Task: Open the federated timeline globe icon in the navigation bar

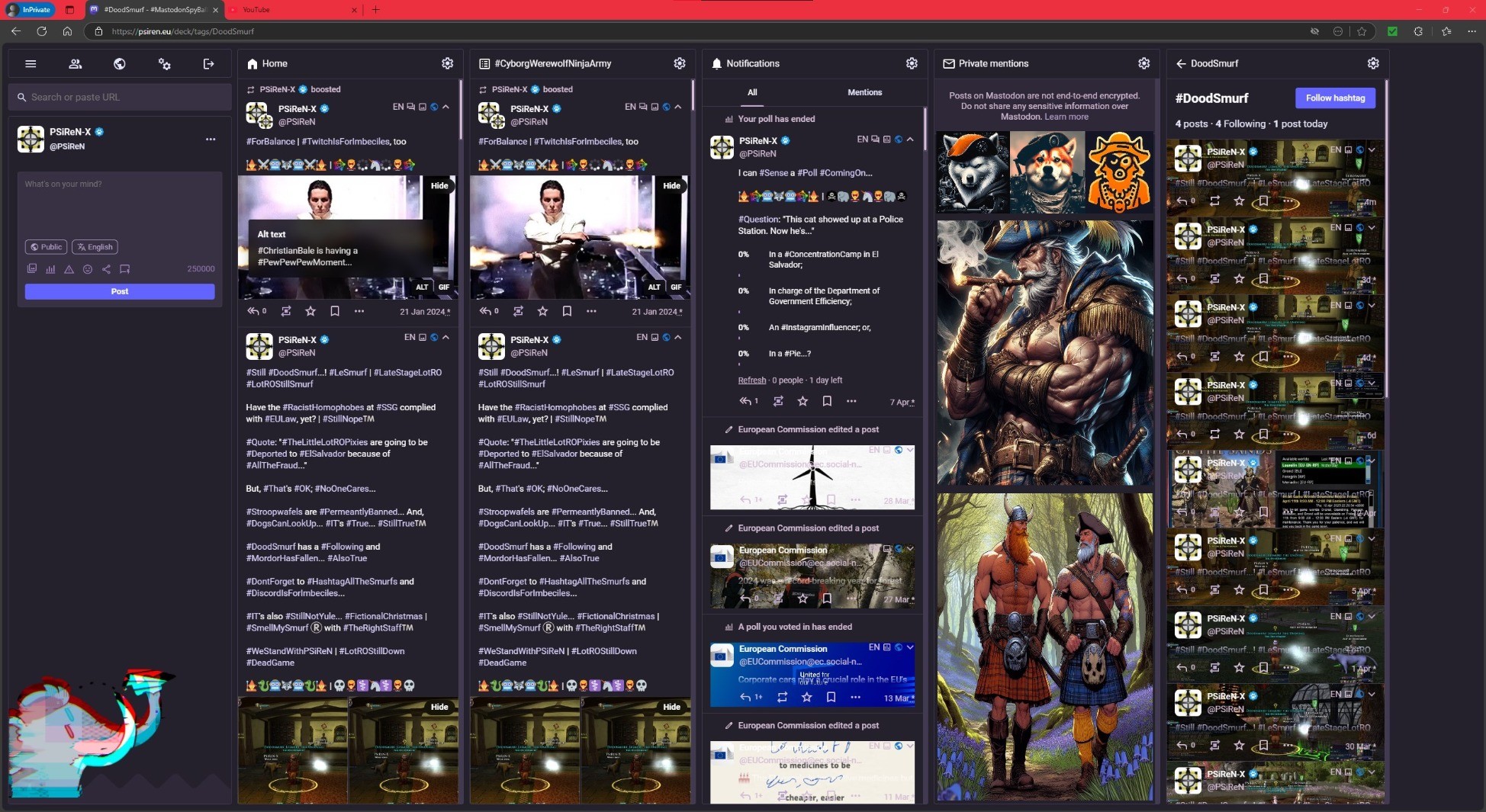Action: coord(120,64)
